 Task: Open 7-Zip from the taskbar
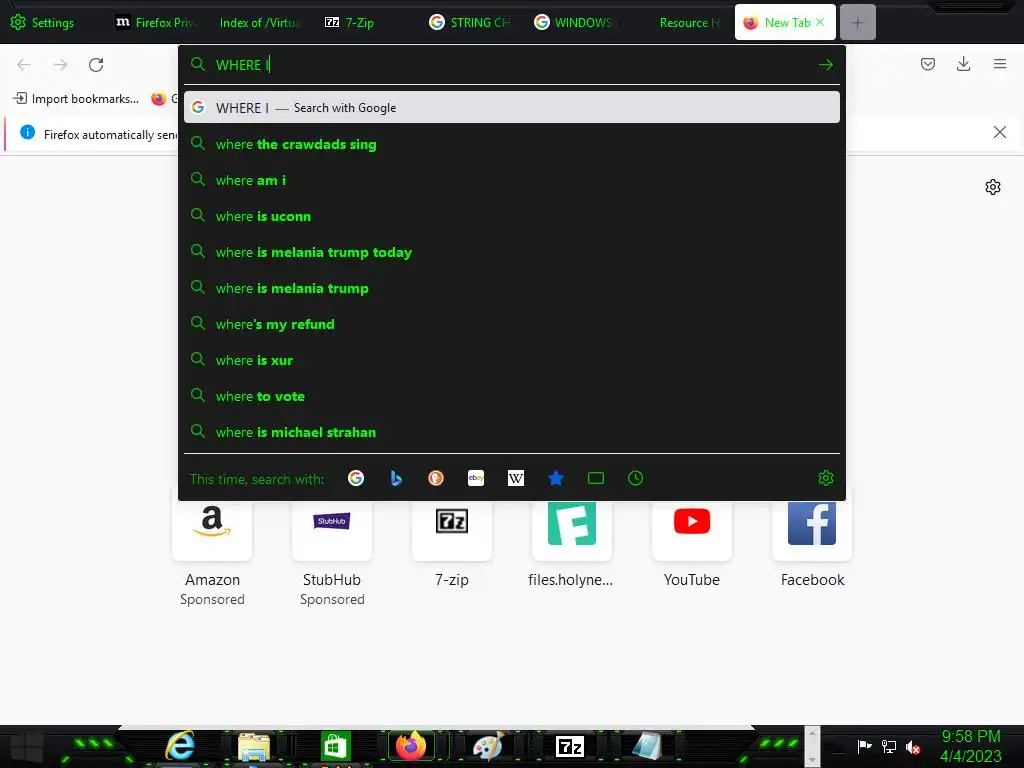tap(569, 746)
